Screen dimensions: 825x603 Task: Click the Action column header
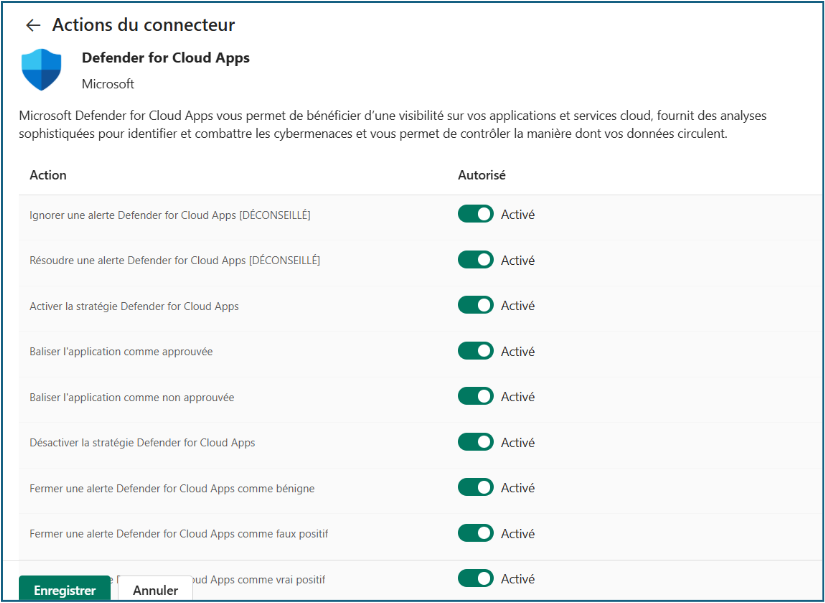(x=48, y=175)
